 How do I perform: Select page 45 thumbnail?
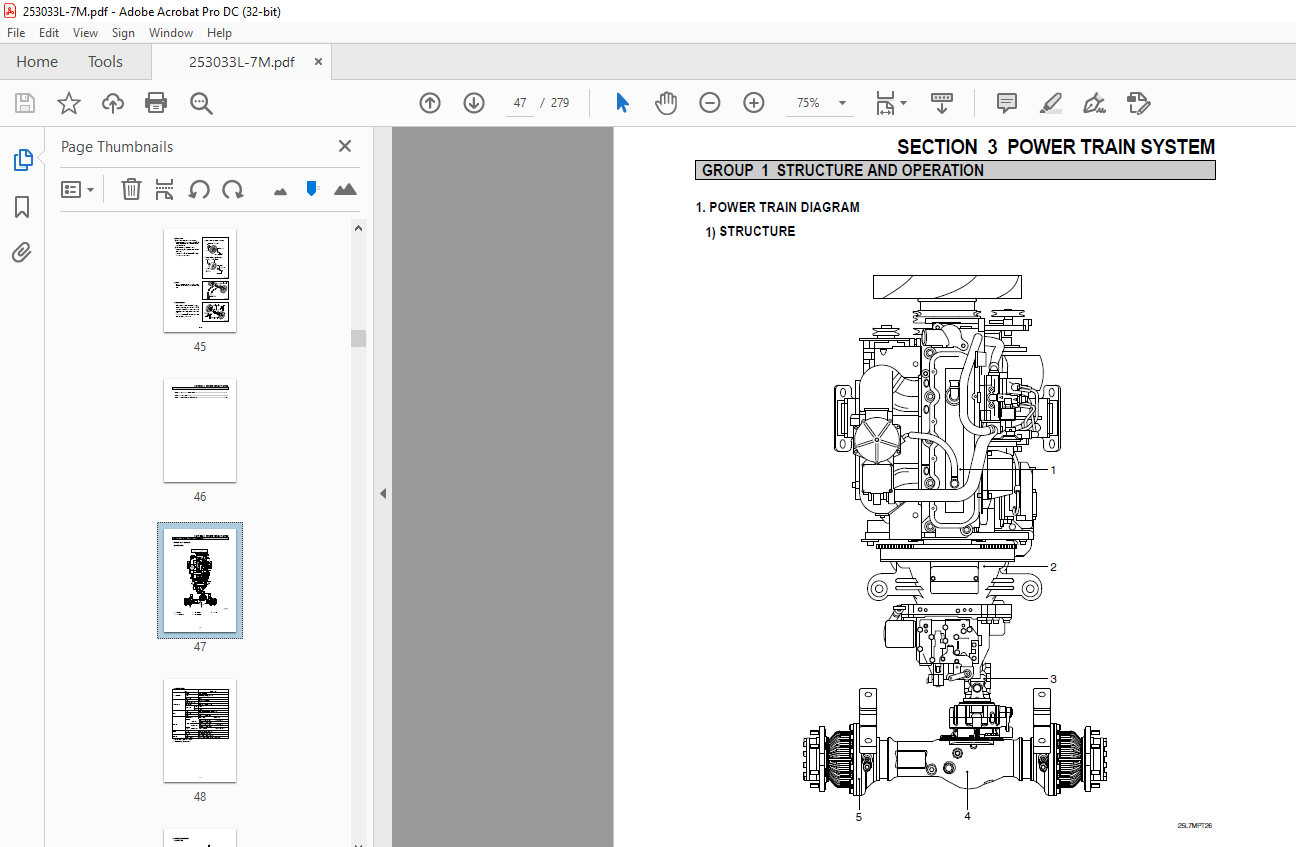click(x=200, y=281)
